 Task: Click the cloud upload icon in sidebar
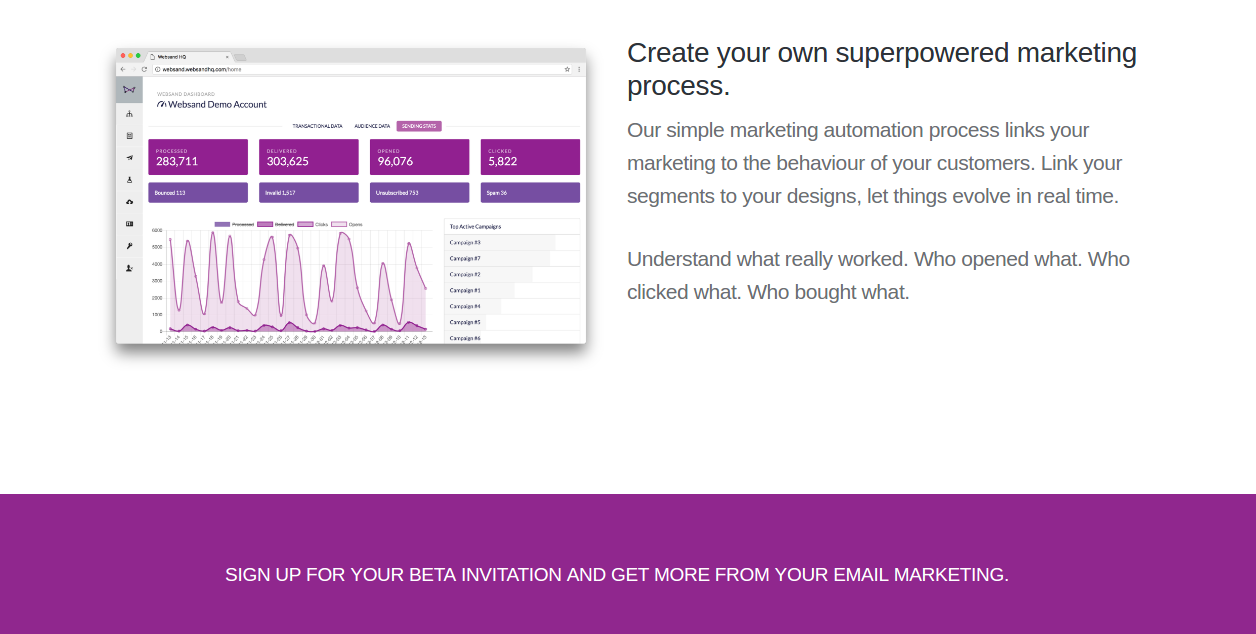point(129,202)
